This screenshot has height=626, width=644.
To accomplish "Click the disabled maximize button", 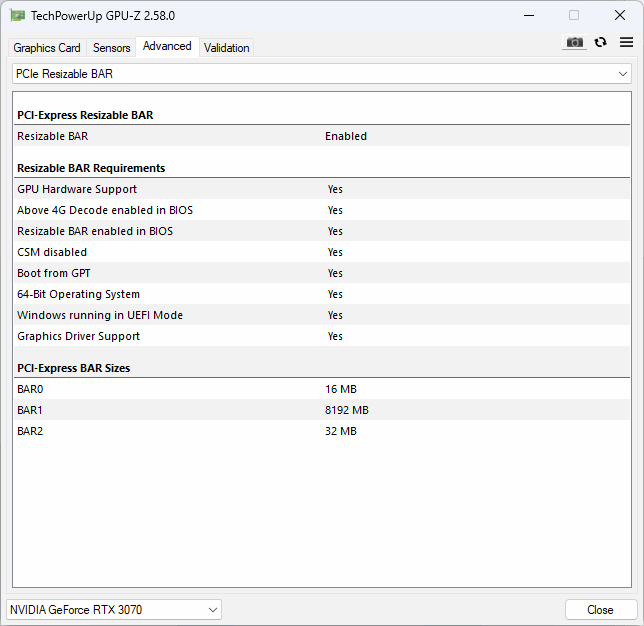I will 574,16.
